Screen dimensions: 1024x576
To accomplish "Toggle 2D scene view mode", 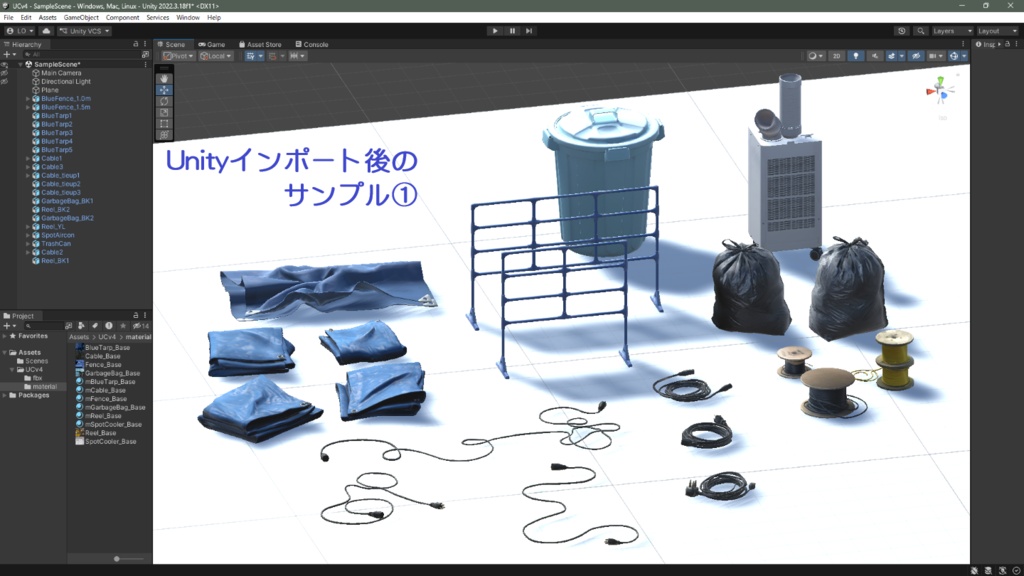I will tap(836, 56).
